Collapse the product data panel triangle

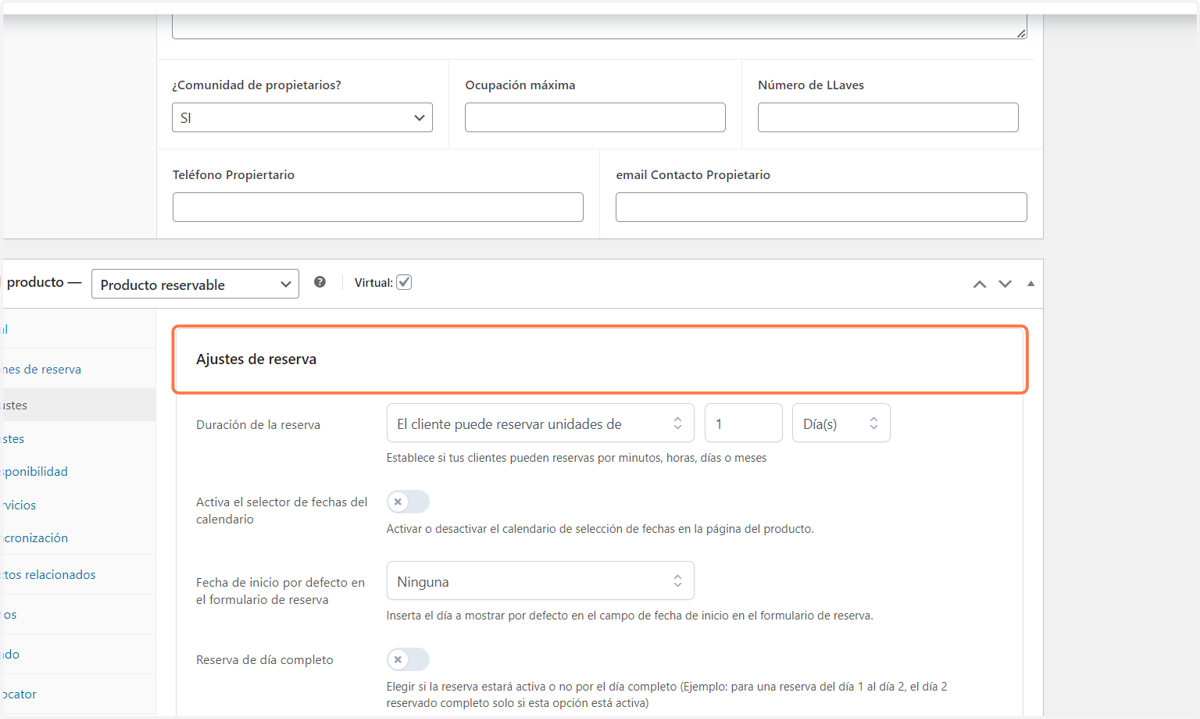(1031, 284)
